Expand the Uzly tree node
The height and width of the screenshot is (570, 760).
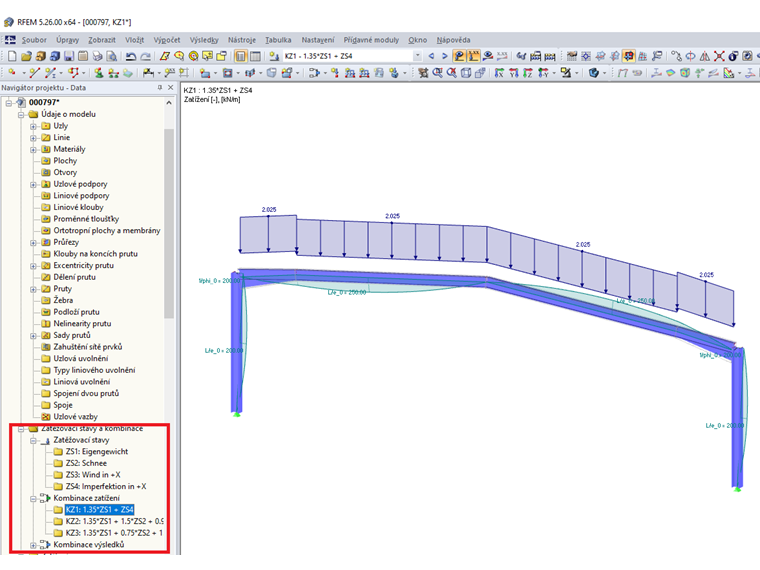click(x=33, y=126)
